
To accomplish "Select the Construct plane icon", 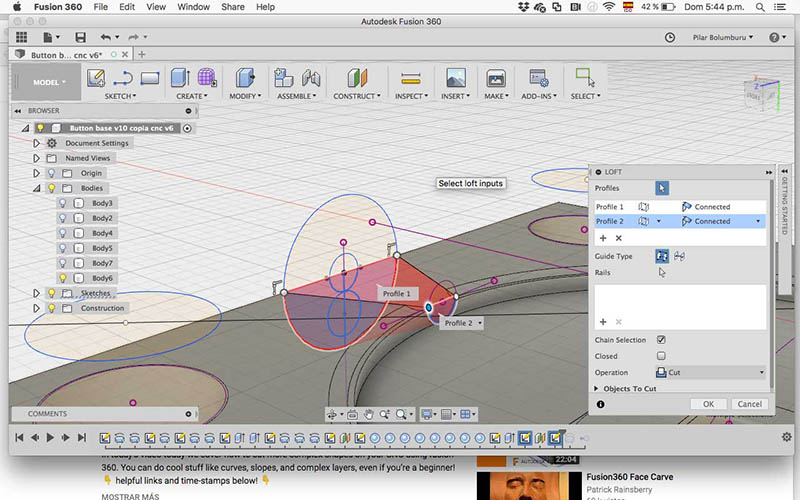I will coord(357,78).
